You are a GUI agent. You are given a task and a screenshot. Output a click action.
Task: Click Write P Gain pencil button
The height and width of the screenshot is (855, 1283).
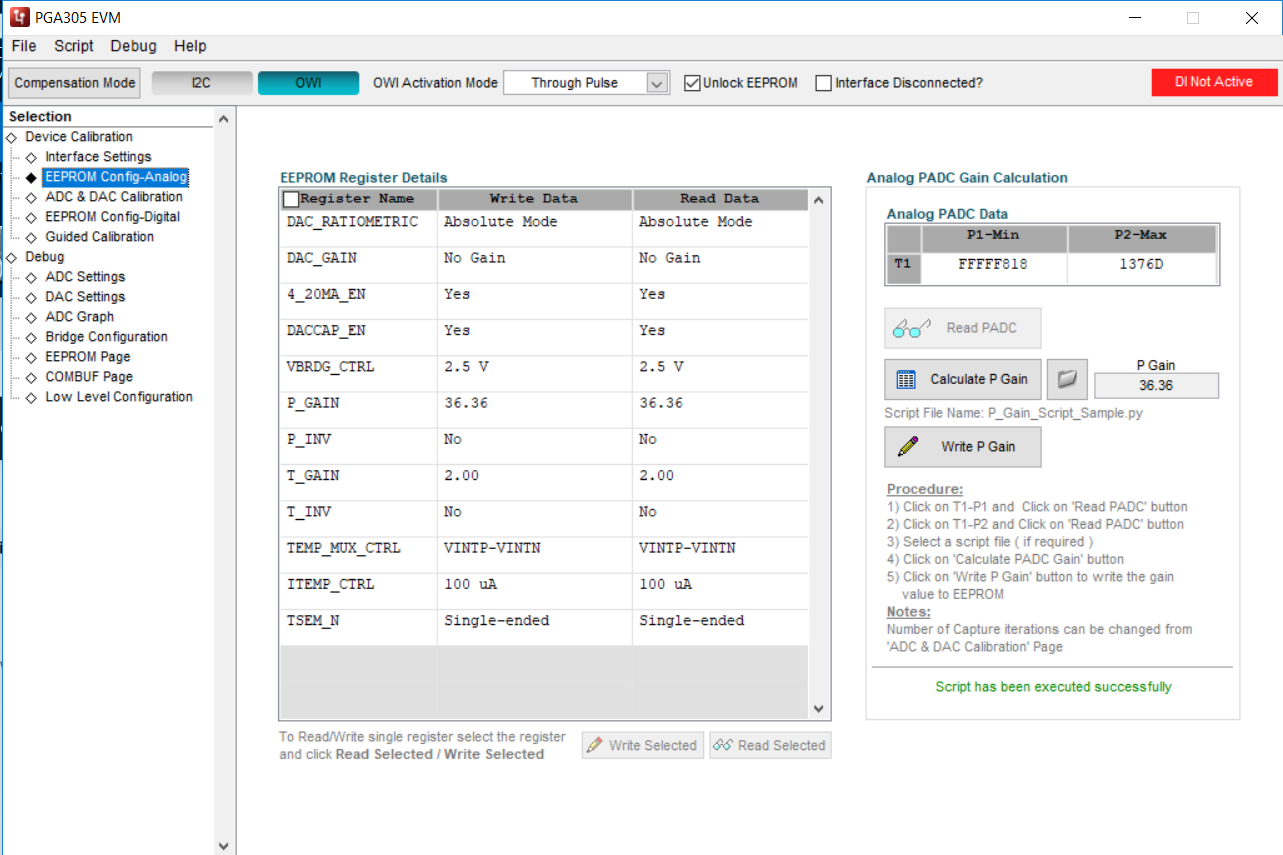click(x=963, y=447)
